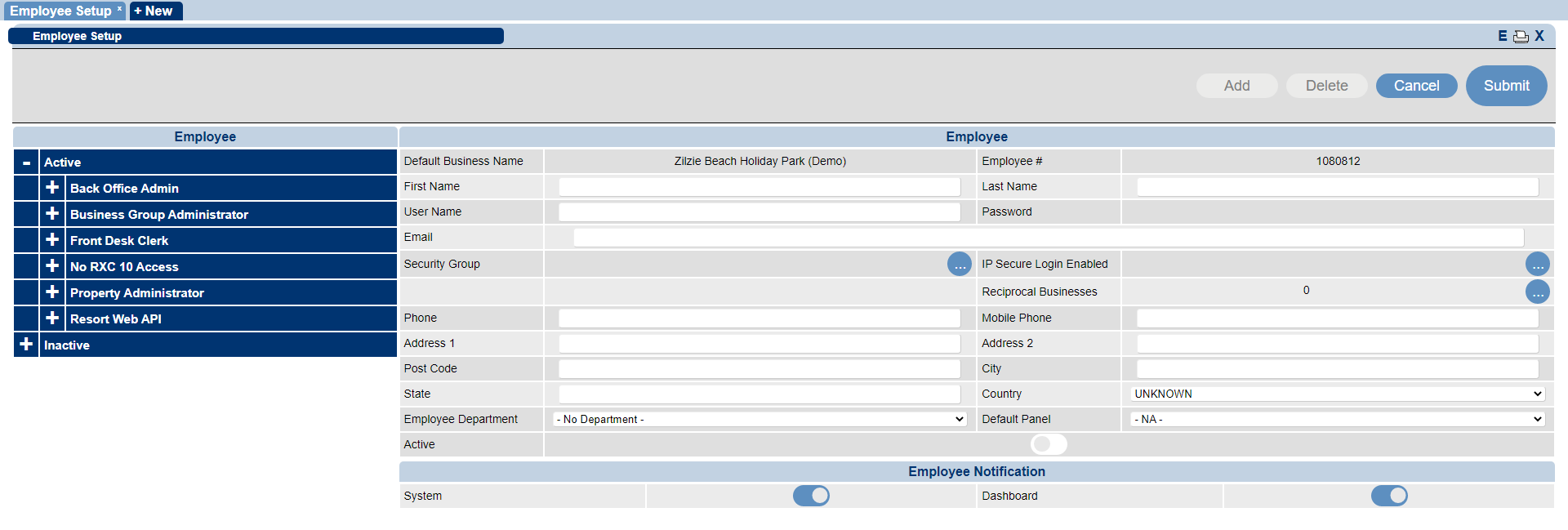The width and height of the screenshot is (1568, 530).
Task: Focus the Address 2 field
Action: click(1337, 344)
